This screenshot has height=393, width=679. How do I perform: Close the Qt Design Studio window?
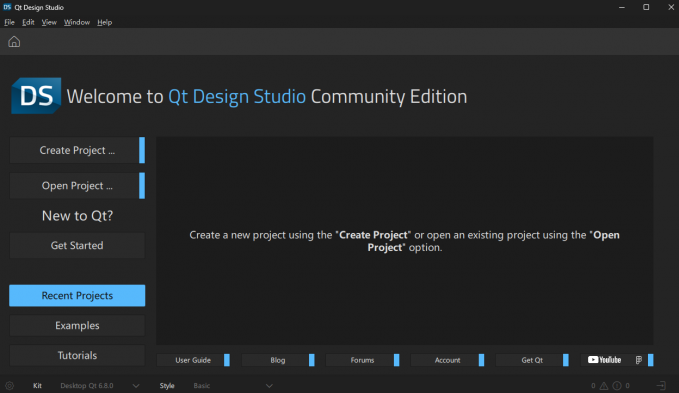[x=671, y=7]
